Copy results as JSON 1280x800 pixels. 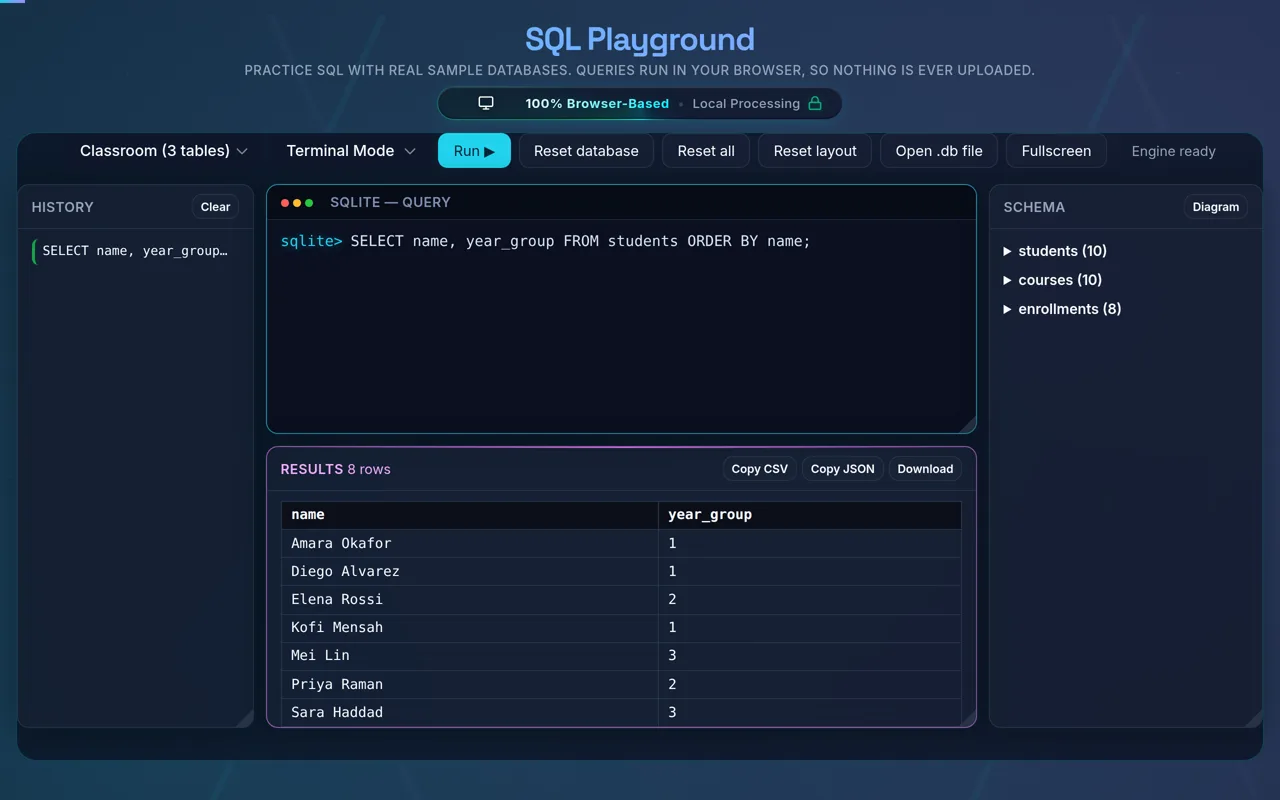[x=843, y=469]
